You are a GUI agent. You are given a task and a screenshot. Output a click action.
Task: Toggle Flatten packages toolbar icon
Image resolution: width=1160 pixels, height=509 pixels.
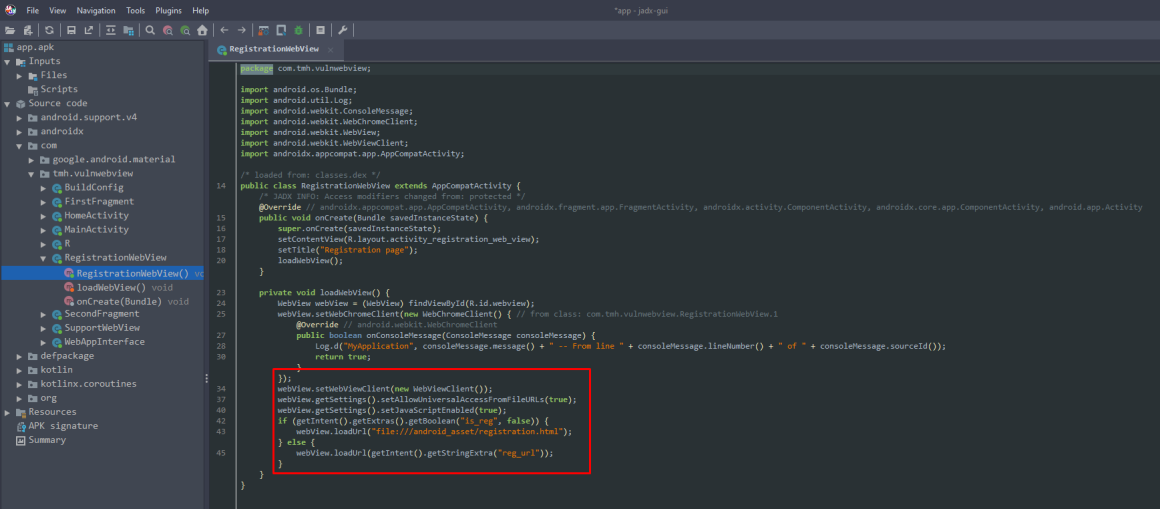[x=129, y=30]
